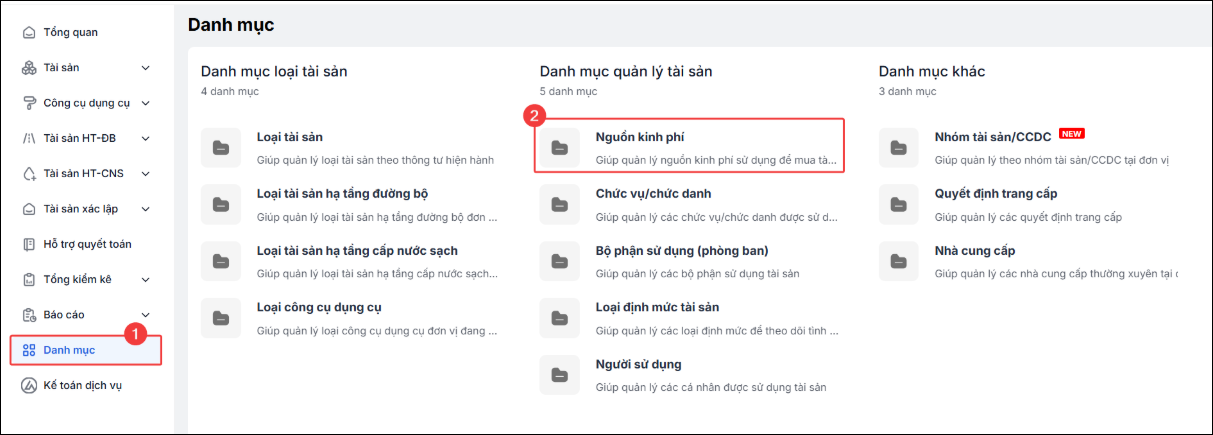Select Tài sản HT-CNS sidebar label
1213x435 pixels.
tap(84, 174)
